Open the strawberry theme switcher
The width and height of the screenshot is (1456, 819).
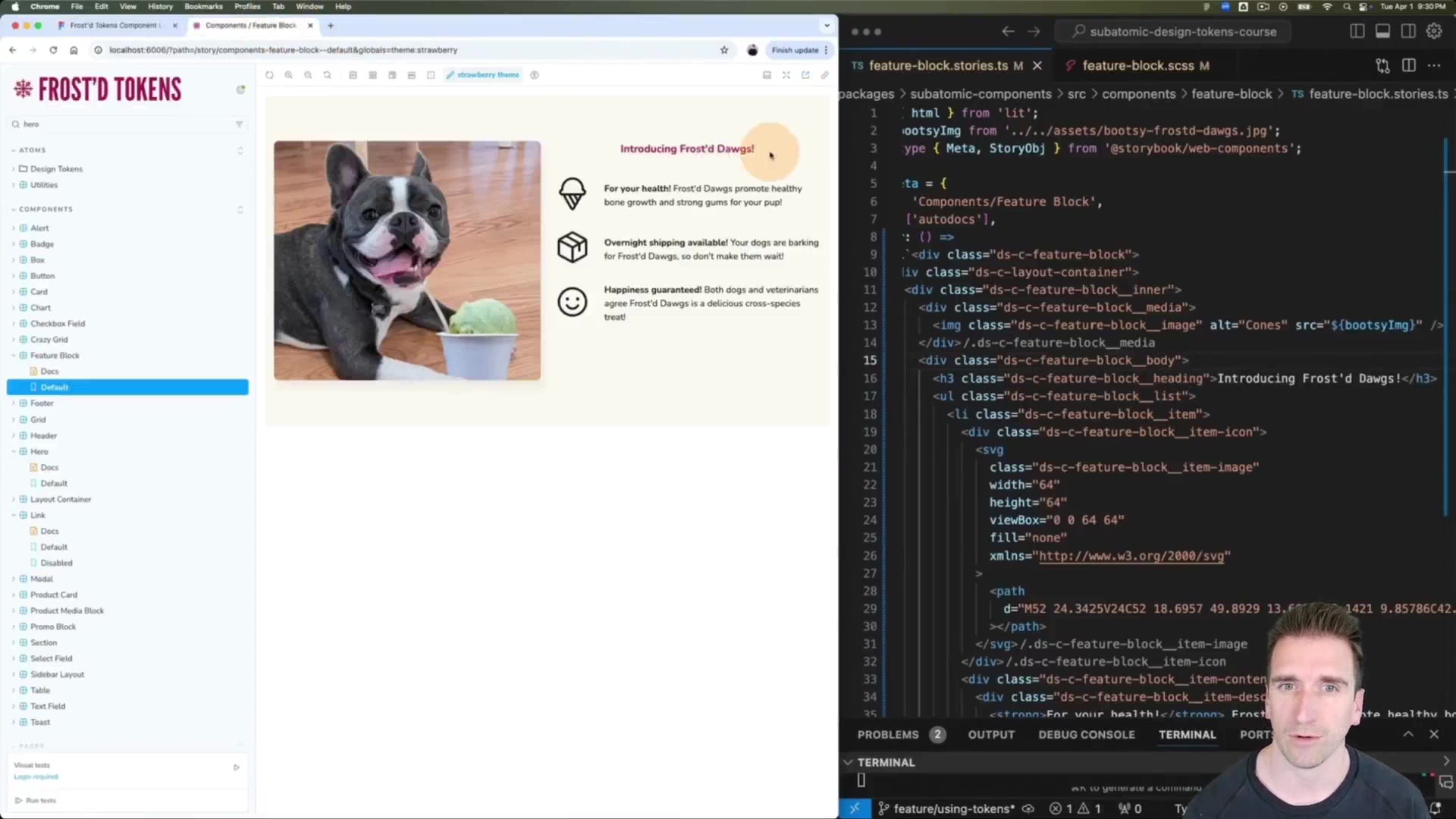[x=483, y=75]
